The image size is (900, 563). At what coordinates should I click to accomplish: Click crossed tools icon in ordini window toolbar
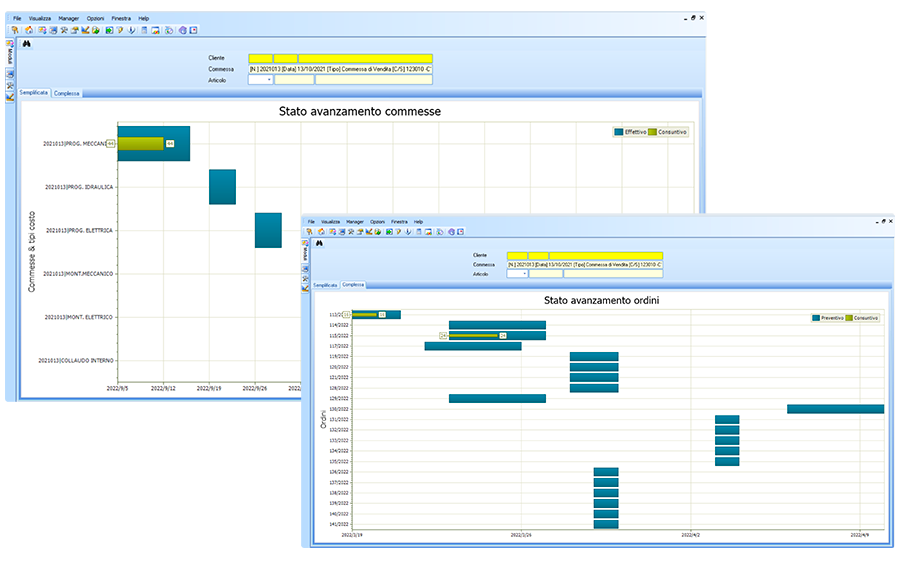[351, 231]
